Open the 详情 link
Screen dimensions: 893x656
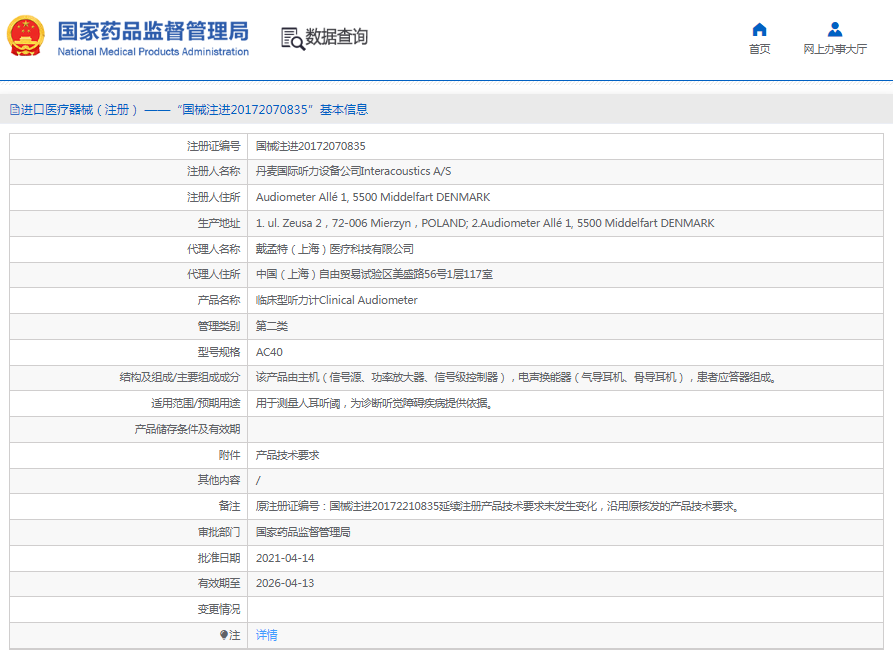267,635
